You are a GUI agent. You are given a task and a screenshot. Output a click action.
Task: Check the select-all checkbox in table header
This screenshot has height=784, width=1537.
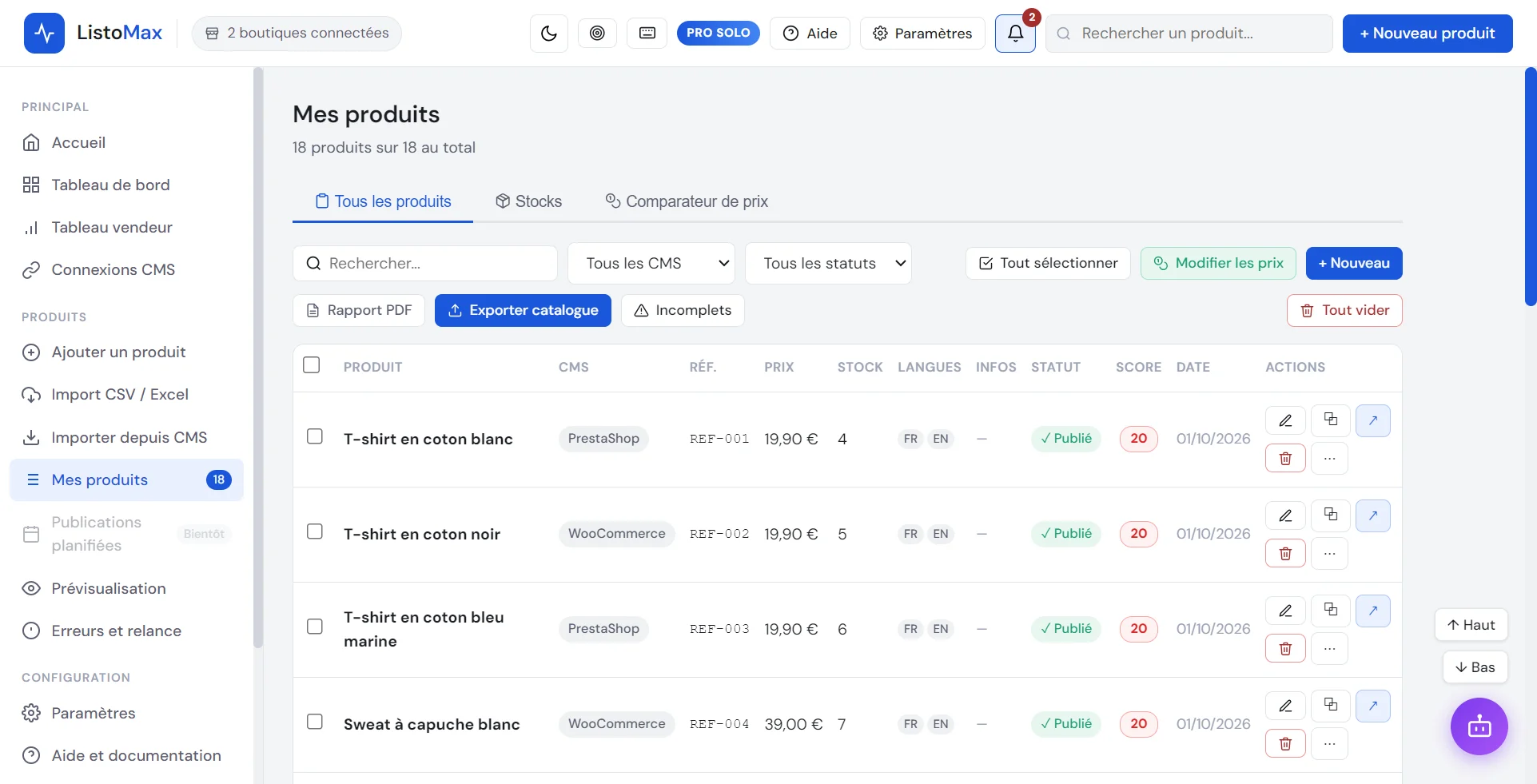tap(312, 365)
